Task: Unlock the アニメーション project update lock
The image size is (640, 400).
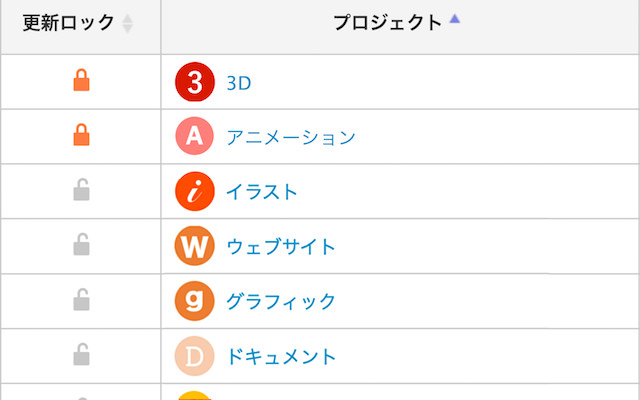Action: click(x=81, y=135)
